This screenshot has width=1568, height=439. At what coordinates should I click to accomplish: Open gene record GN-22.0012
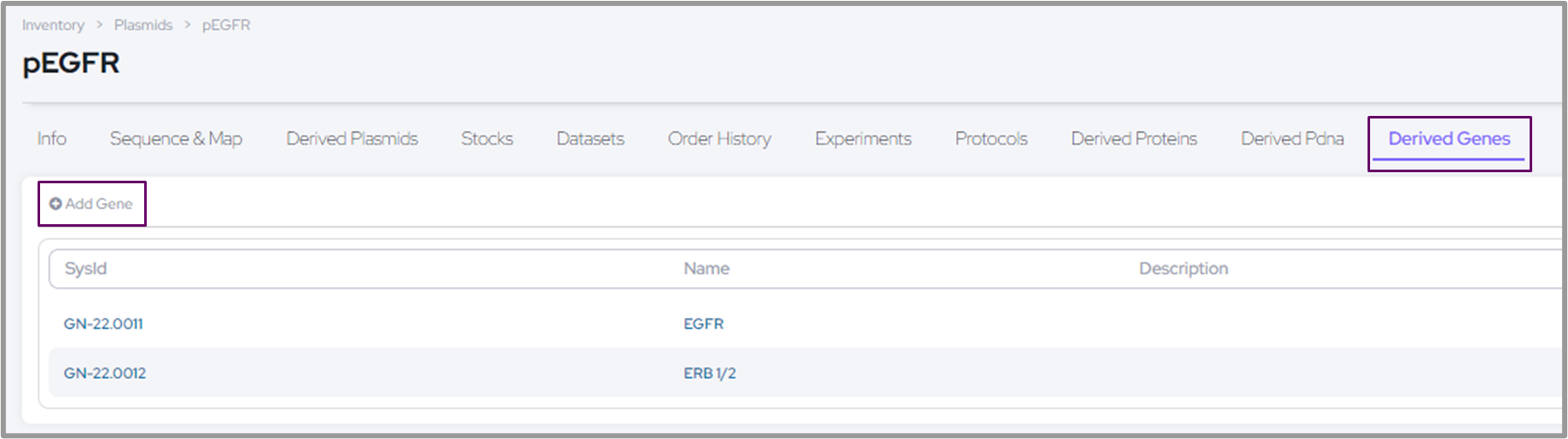pos(105,373)
